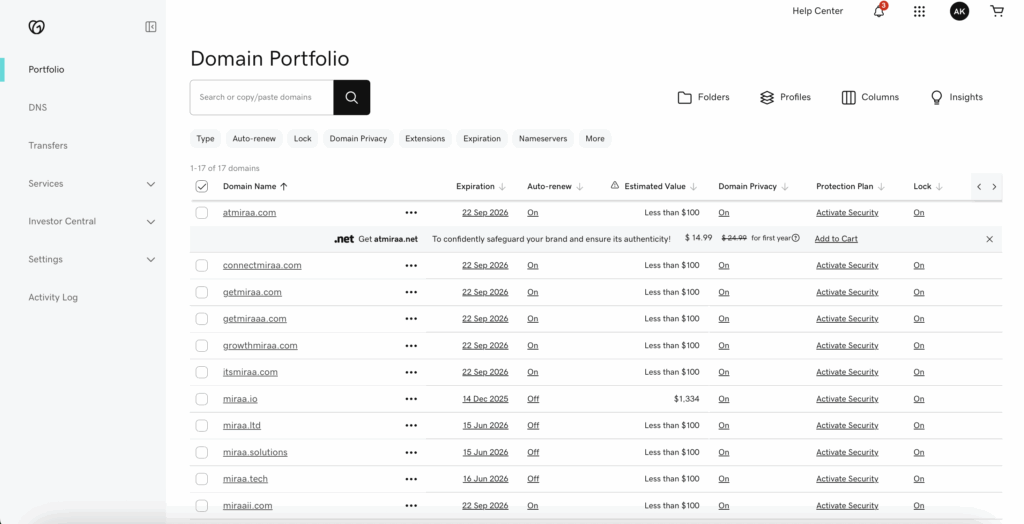Screen dimensions: 1024x524
Task: Open Insights lightbulb panel
Action: [x=956, y=97]
